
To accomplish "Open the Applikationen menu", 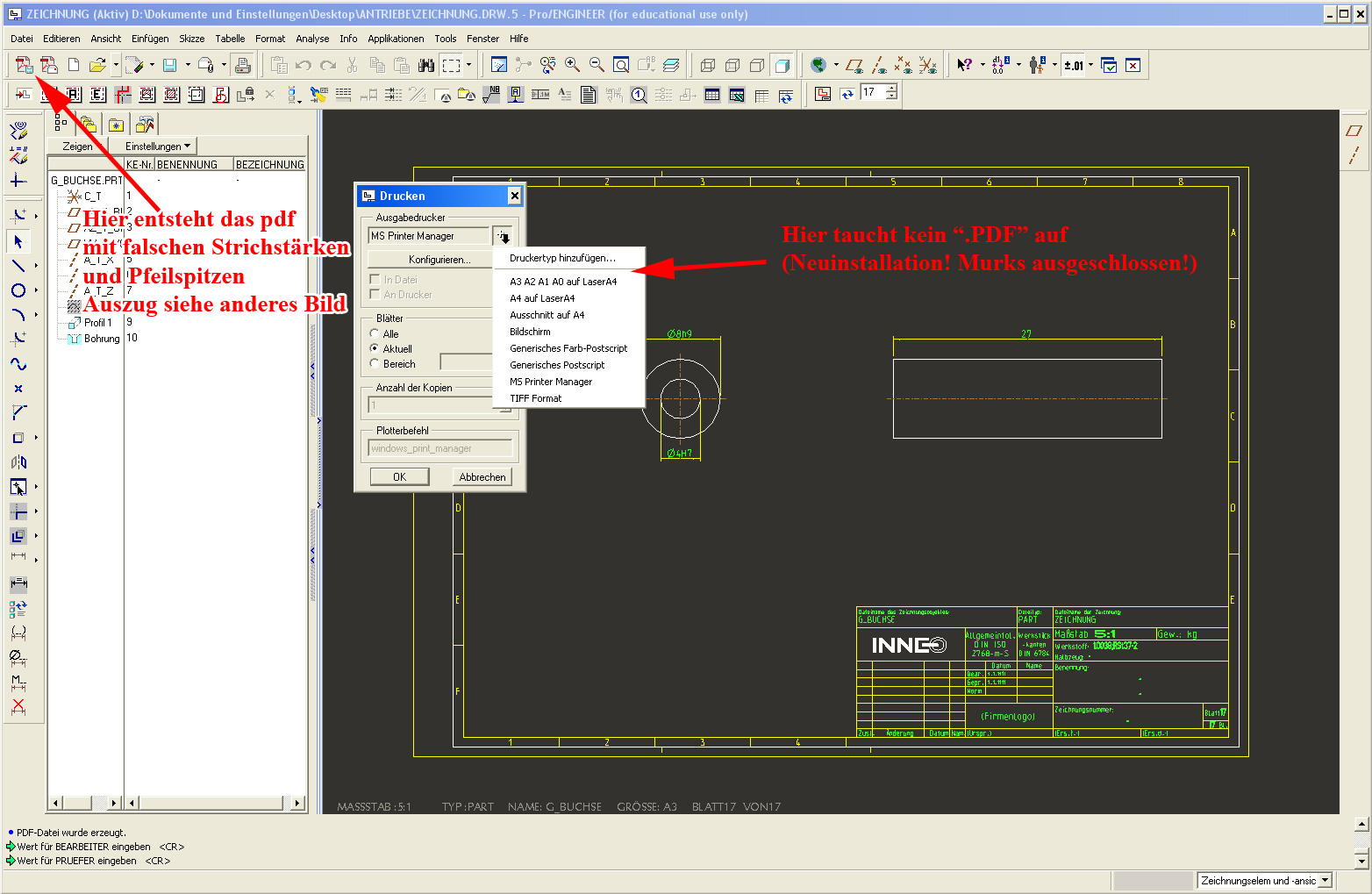I will [396, 39].
